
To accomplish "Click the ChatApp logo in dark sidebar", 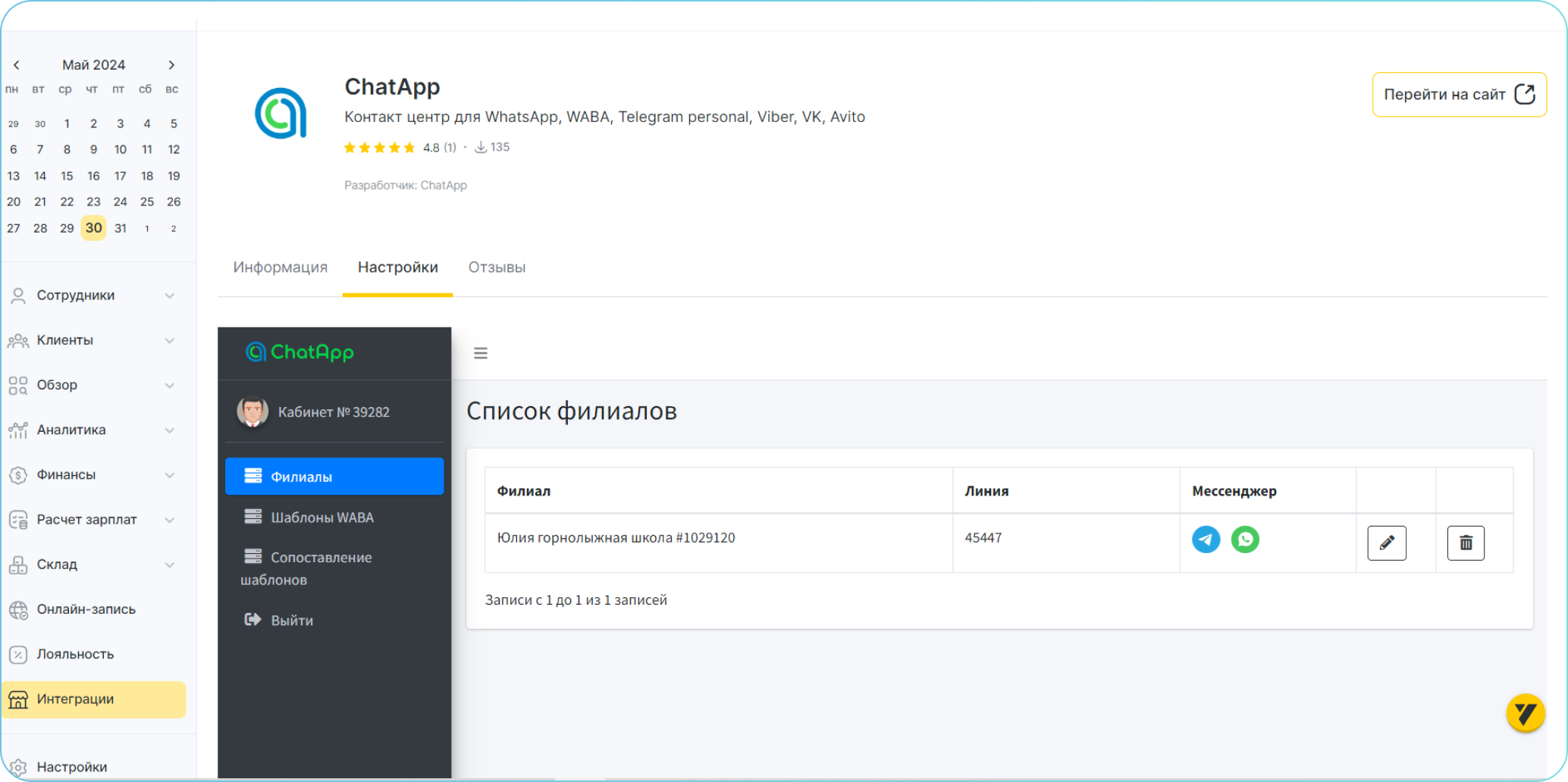I will (300, 352).
